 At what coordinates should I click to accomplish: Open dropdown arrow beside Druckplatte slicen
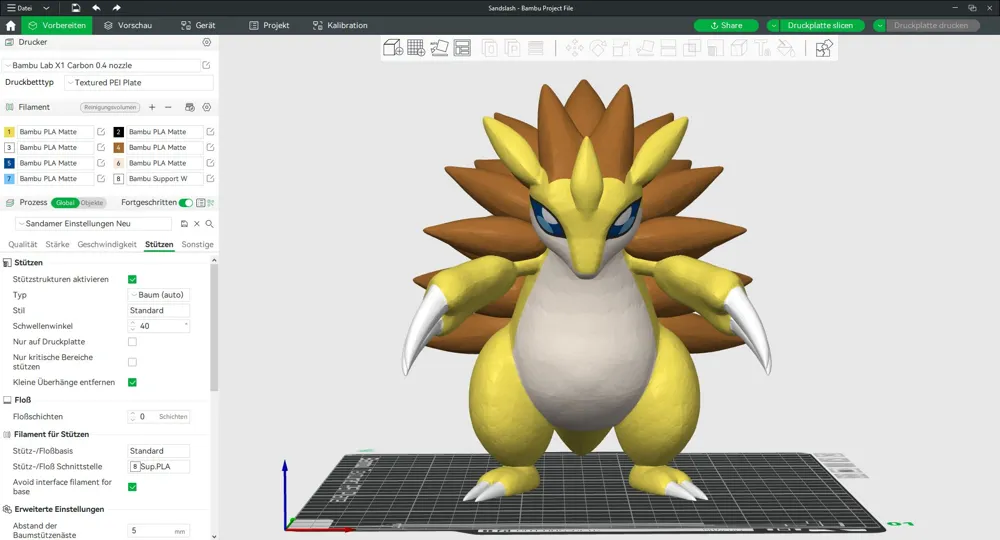pos(773,26)
